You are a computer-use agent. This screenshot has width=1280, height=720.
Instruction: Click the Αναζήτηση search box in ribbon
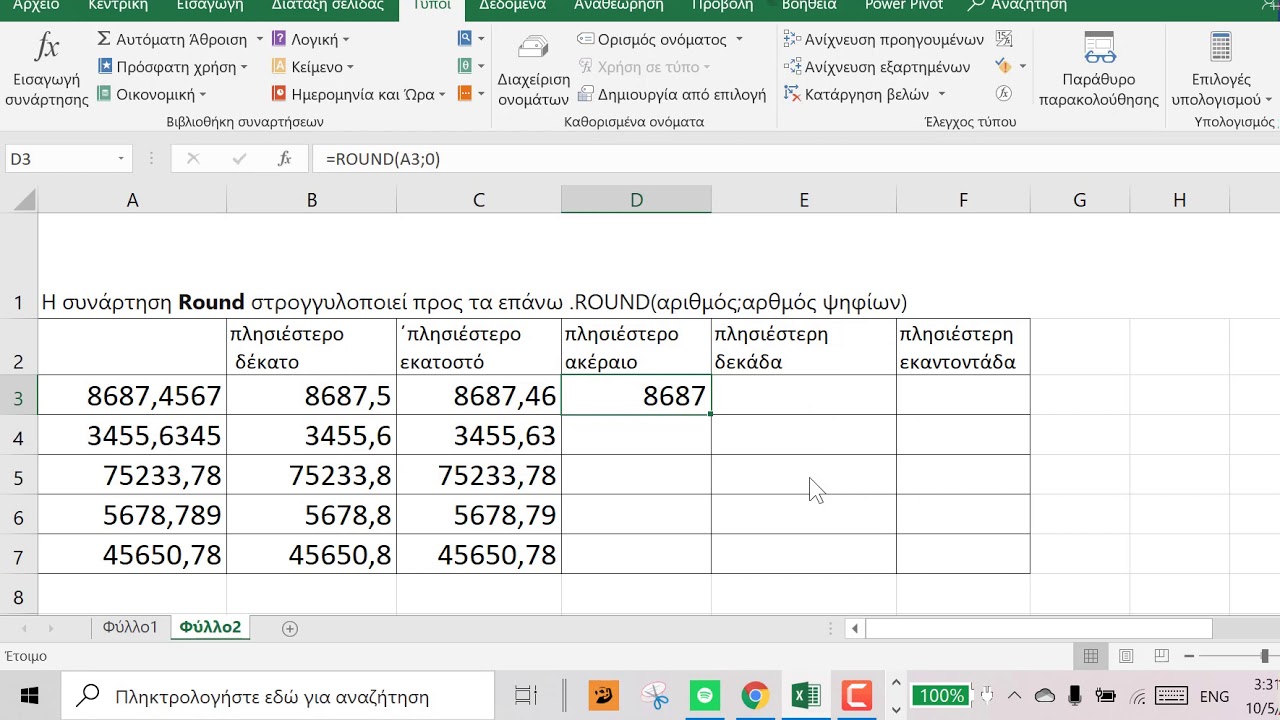1018,5
